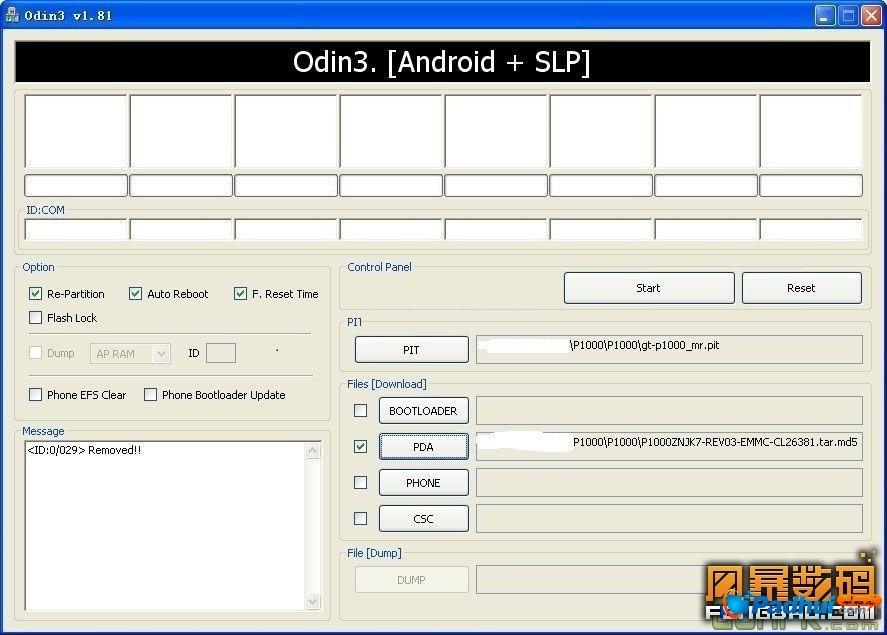This screenshot has height=635, width=887.
Task: Choose a PHONE modem file
Action: pyautogui.click(x=424, y=483)
